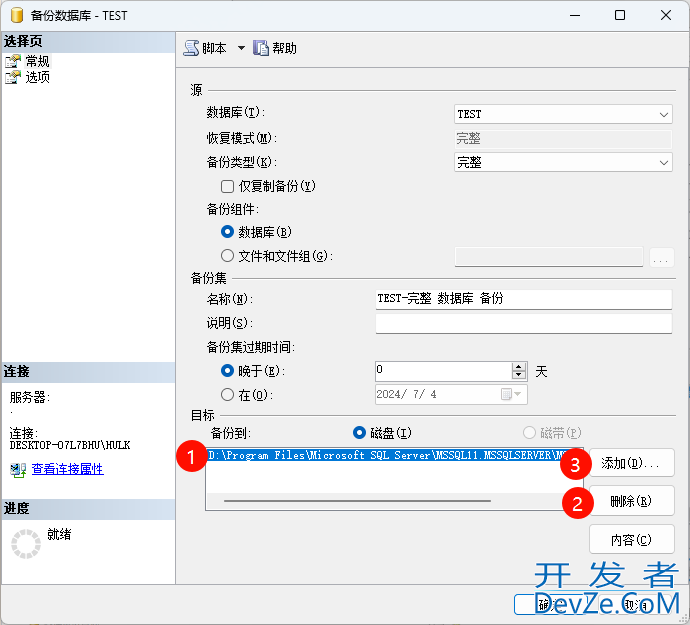Image resolution: width=690 pixels, height=625 pixels.
Task: Increase expiration days with up stepper
Action: 519,367
